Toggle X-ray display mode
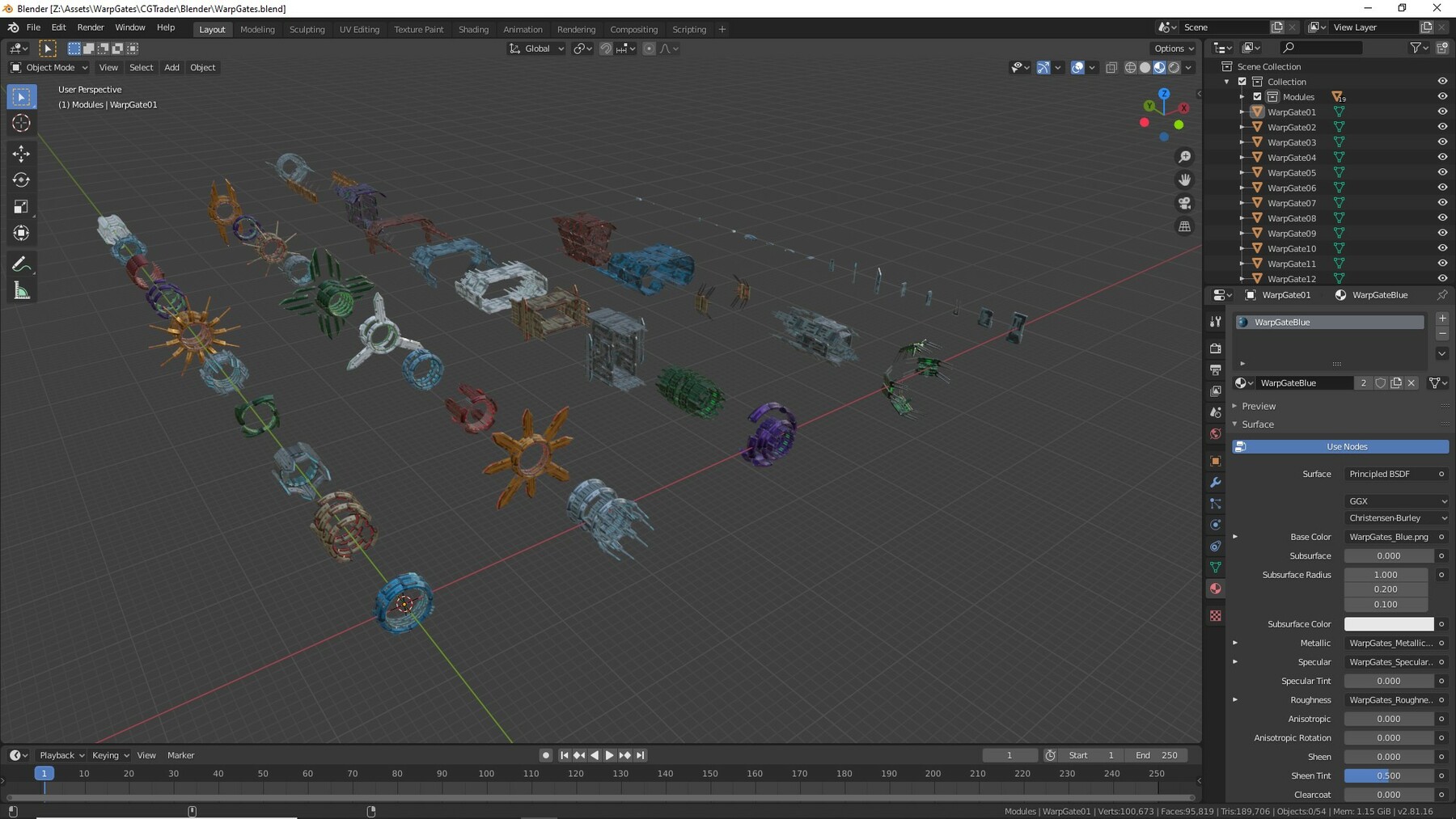Image resolution: width=1456 pixels, height=819 pixels. (1111, 68)
